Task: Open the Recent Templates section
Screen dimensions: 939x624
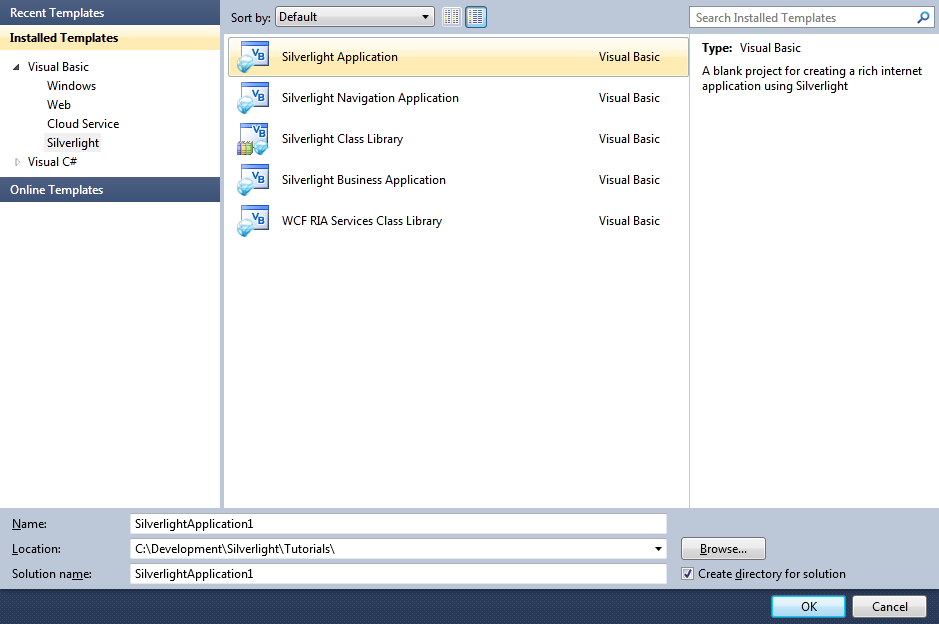Action: click(x=110, y=13)
